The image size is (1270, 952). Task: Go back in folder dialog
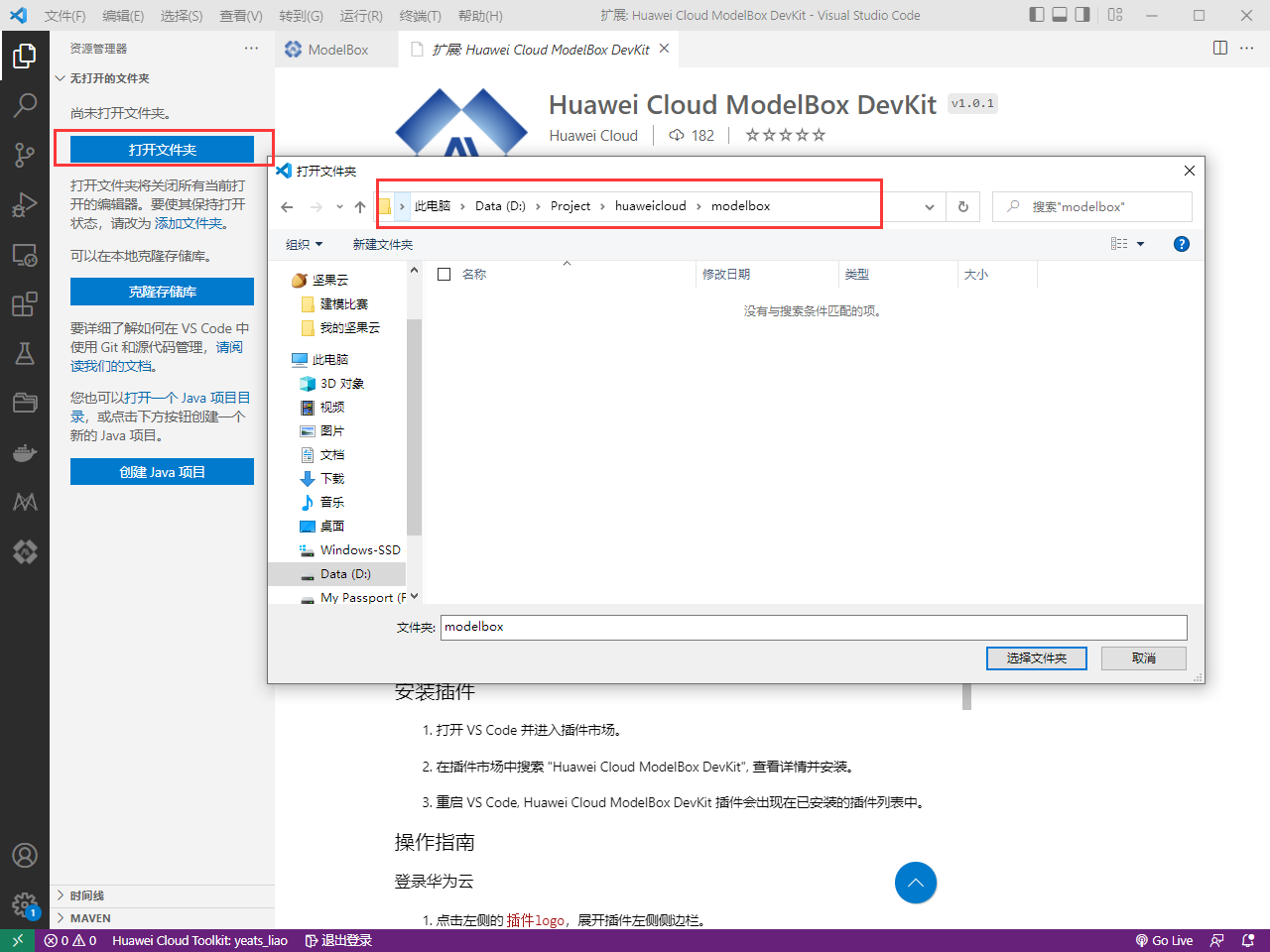click(287, 206)
